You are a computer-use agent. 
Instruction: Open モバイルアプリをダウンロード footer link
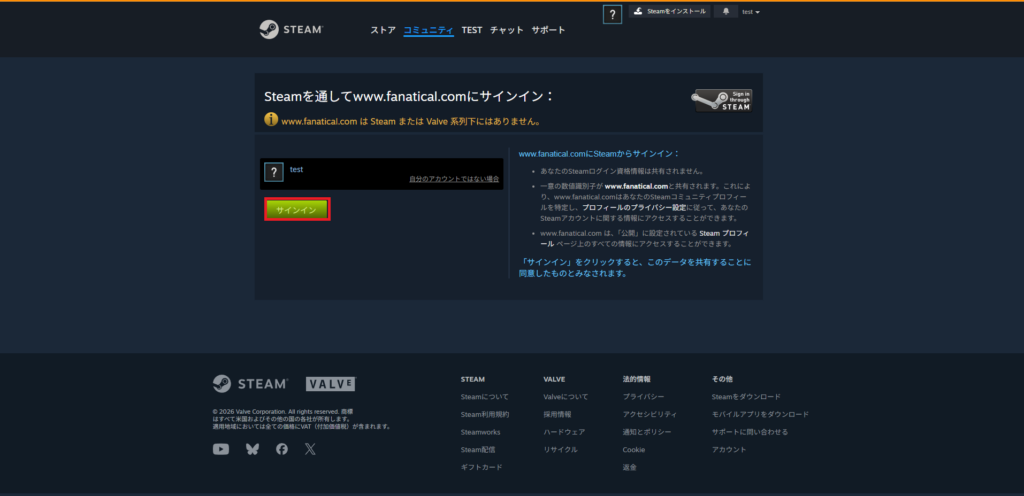760,414
